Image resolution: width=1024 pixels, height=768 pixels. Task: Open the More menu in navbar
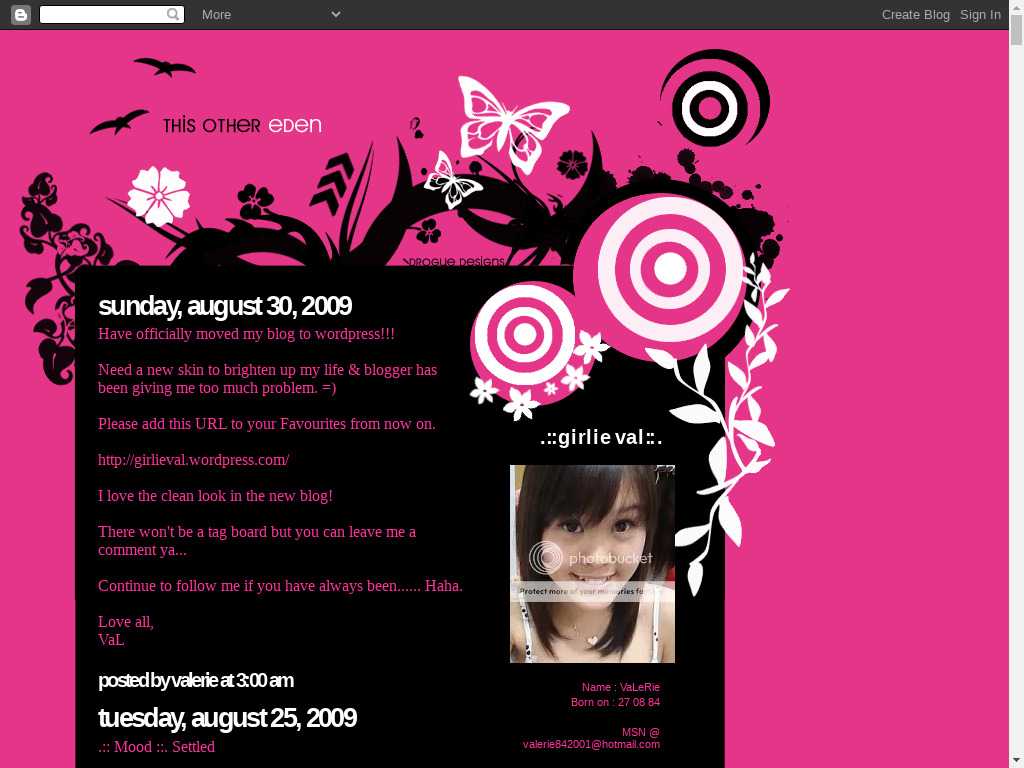[216, 14]
